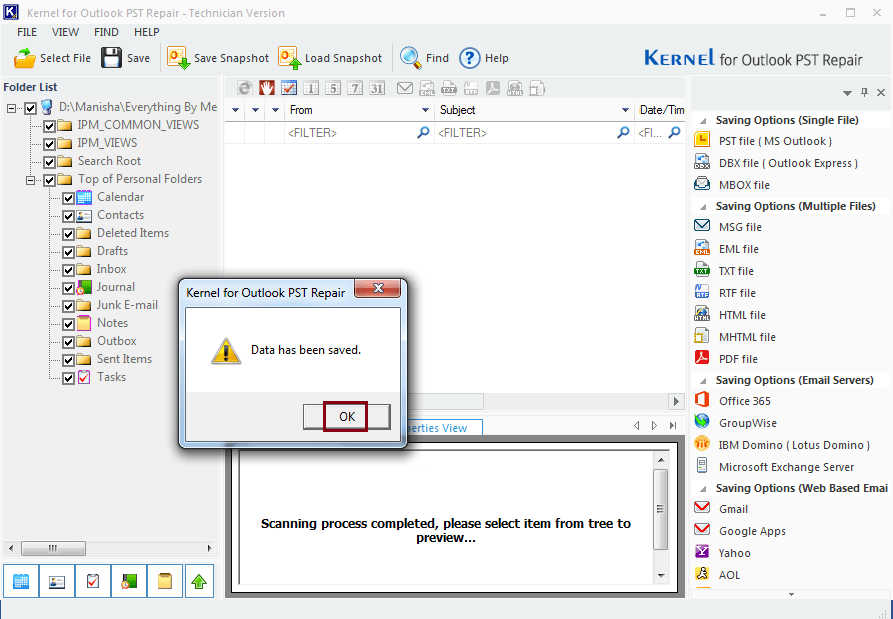Collapse Saving Options (Web Based Email) section

(703, 489)
